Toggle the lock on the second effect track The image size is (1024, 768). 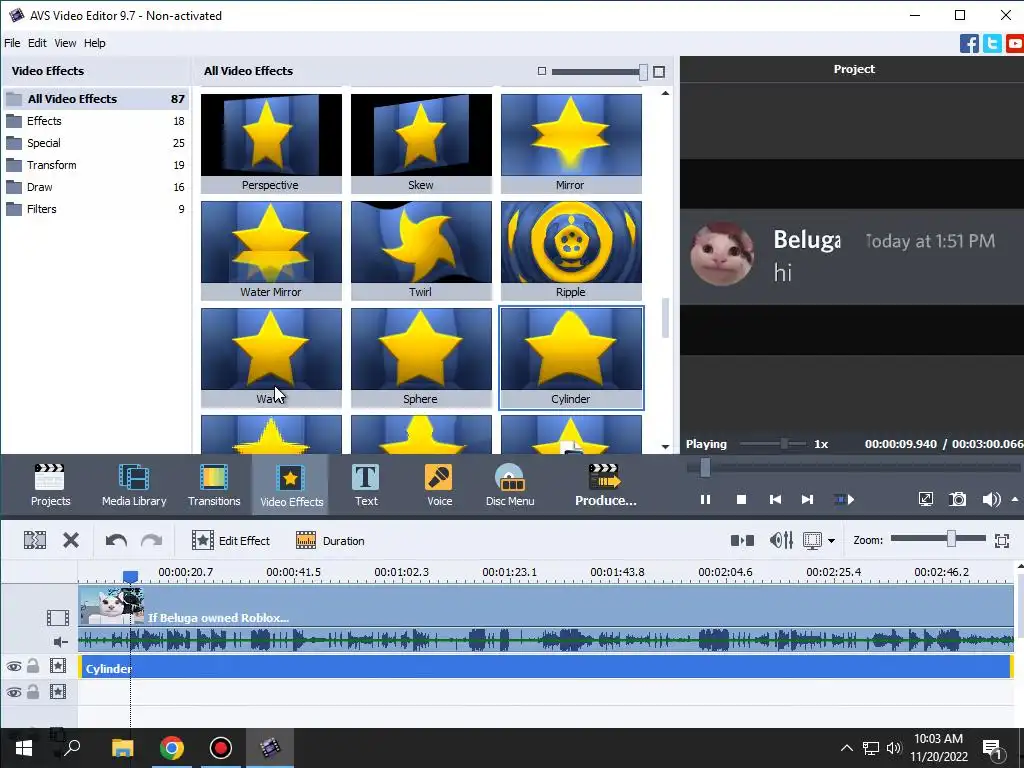click(x=33, y=692)
